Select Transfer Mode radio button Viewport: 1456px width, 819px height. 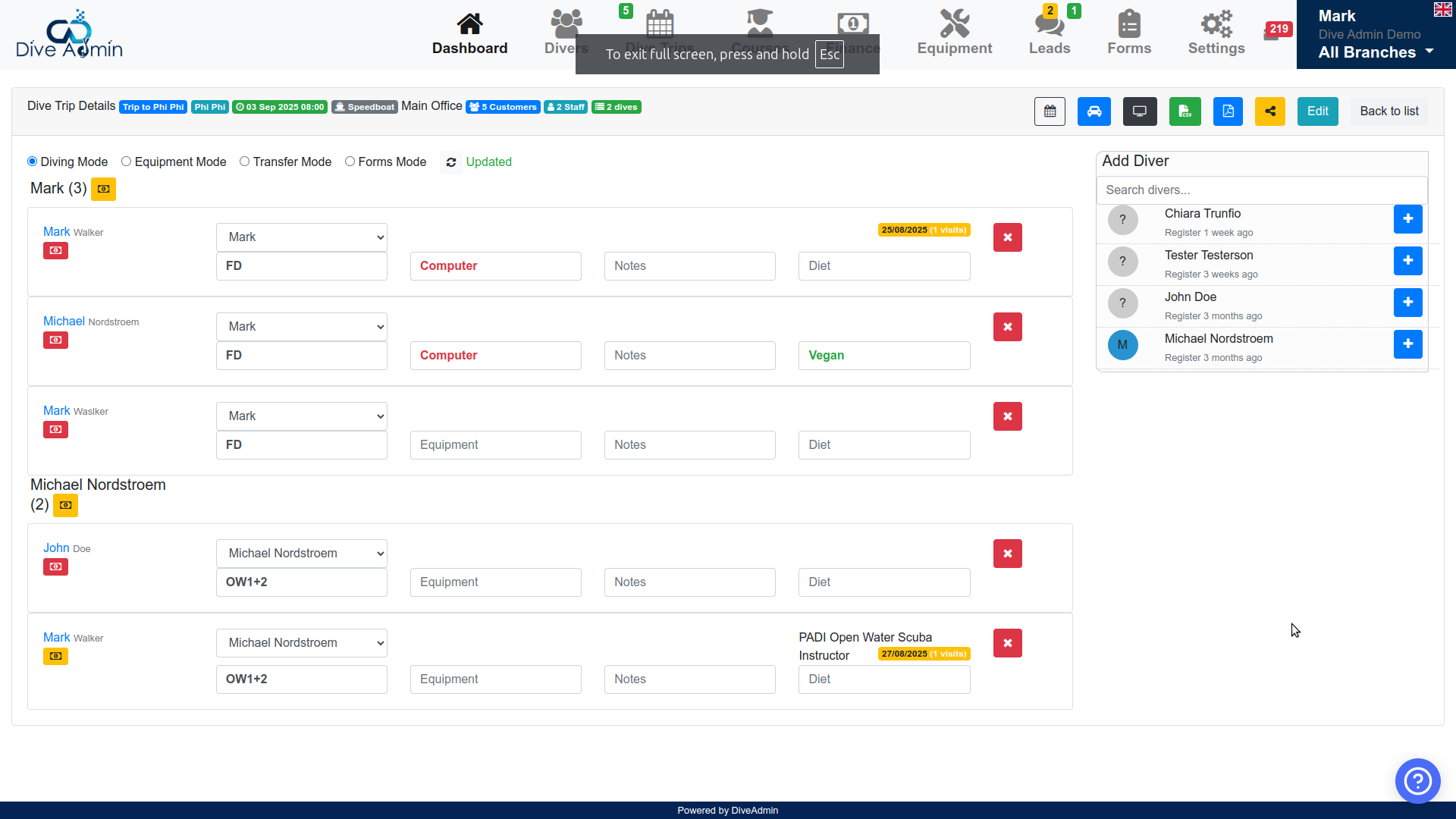(x=245, y=162)
